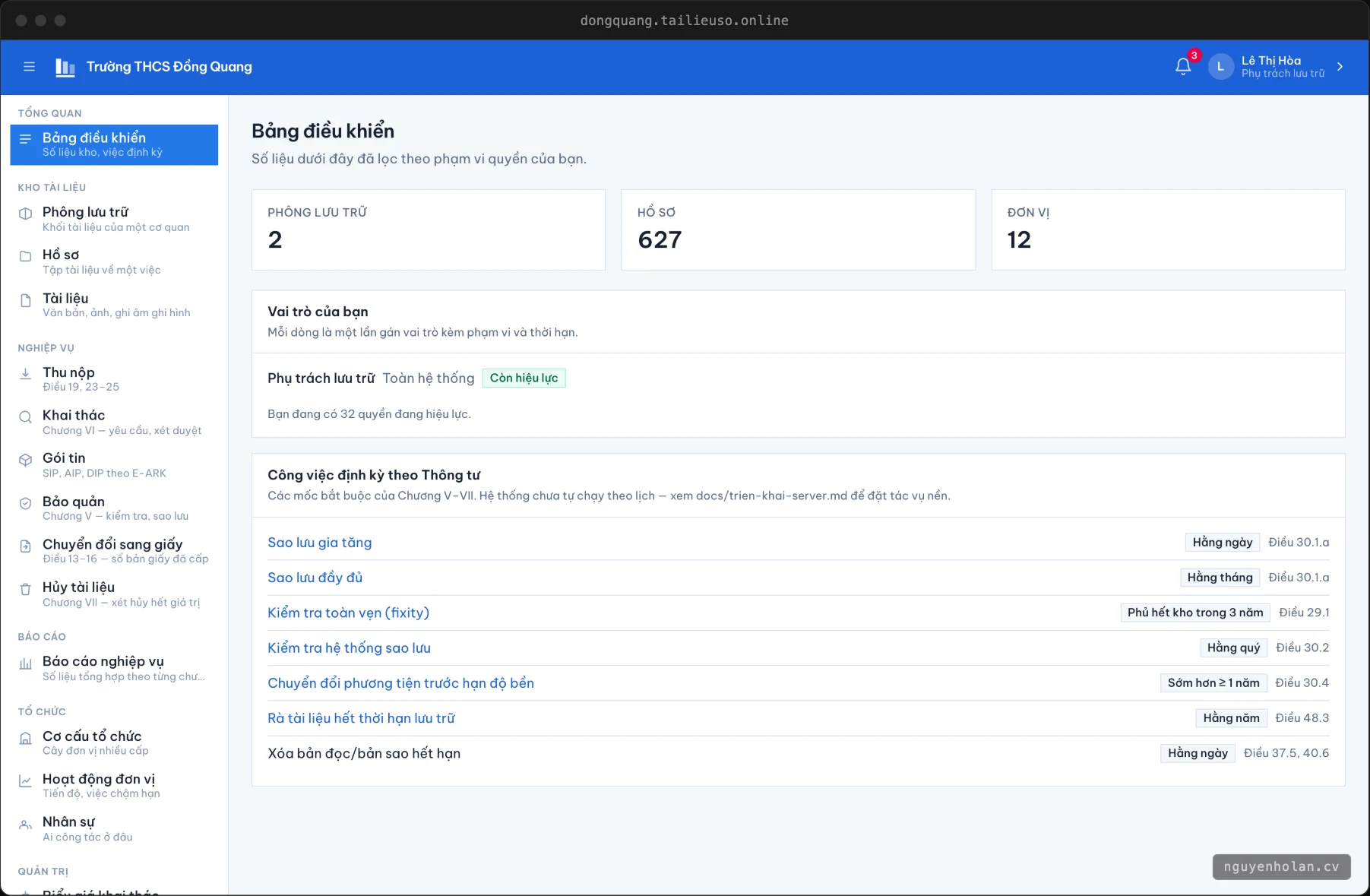Expand the user menu chevron arrow

tap(1340, 67)
